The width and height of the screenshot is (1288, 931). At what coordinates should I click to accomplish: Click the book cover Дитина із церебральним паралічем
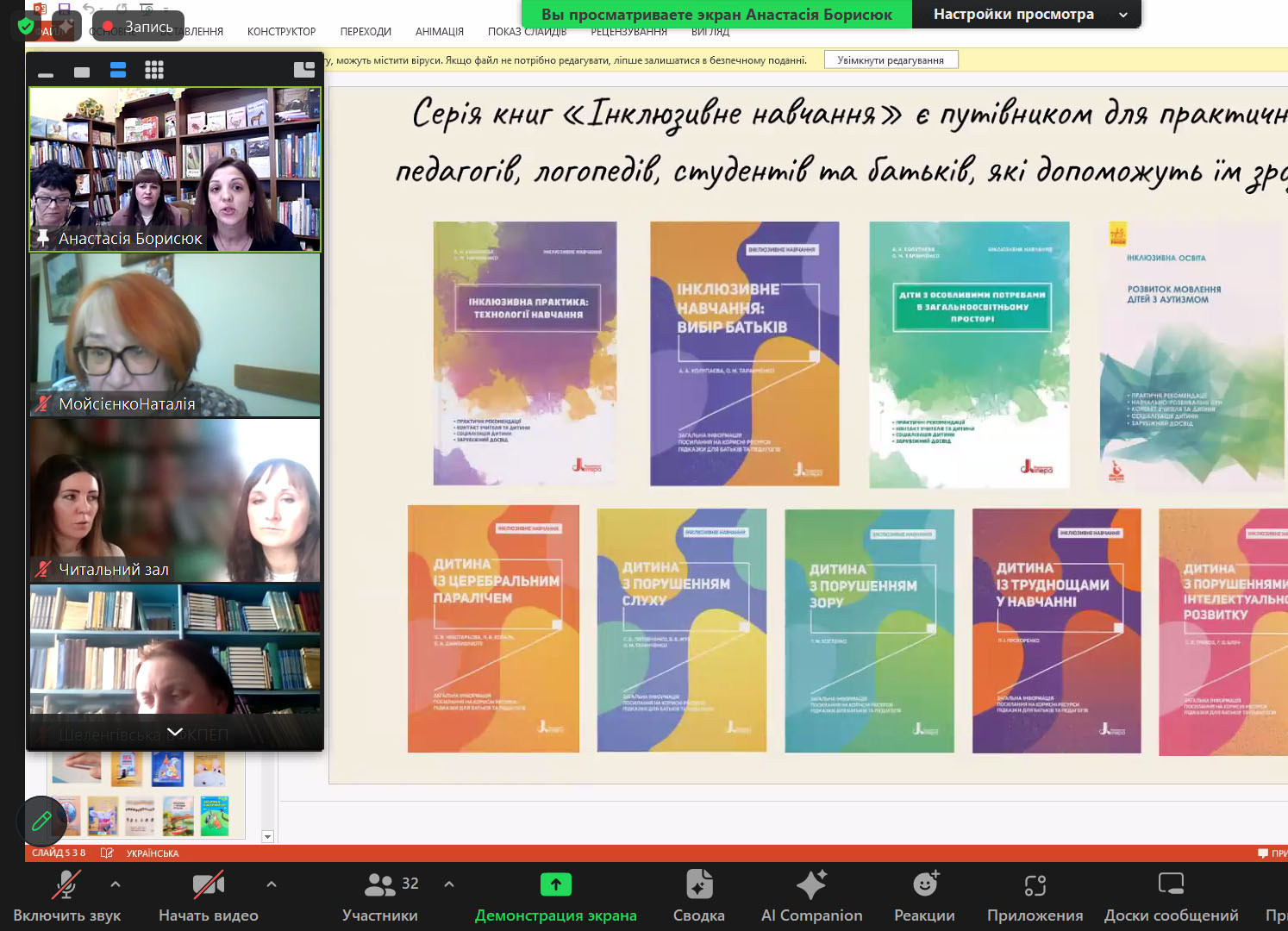pos(493,629)
